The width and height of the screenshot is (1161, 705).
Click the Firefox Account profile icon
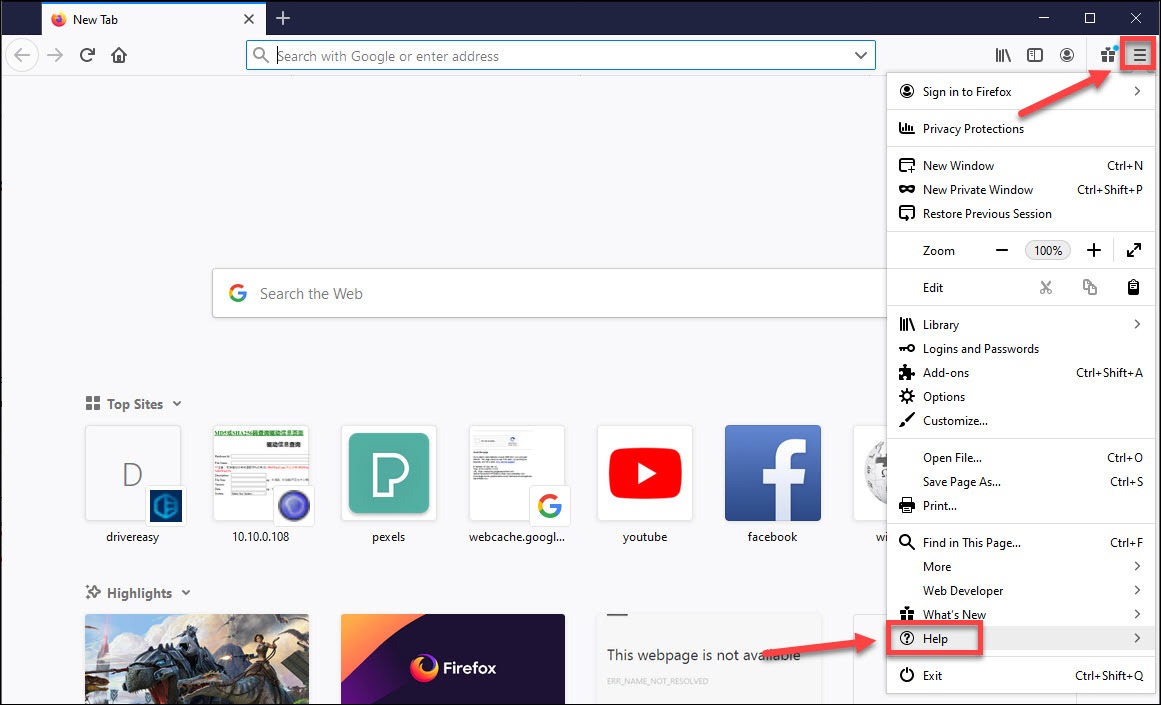click(1067, 55)
